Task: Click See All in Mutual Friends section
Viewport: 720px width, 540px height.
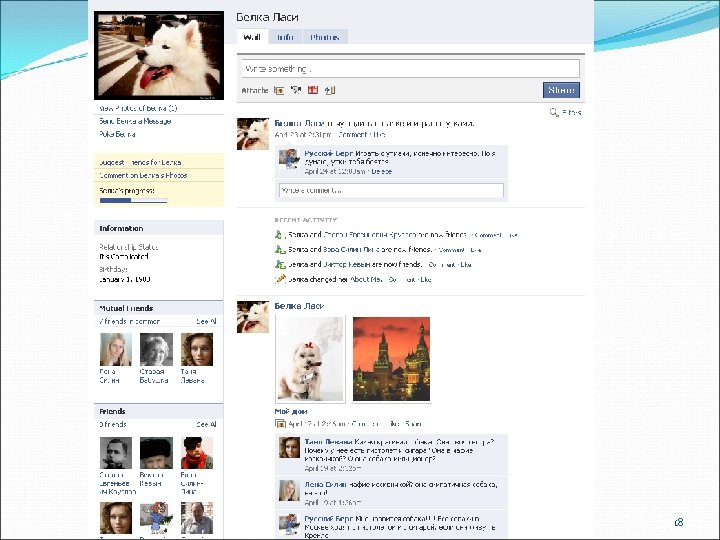Action: coord(206,321)
